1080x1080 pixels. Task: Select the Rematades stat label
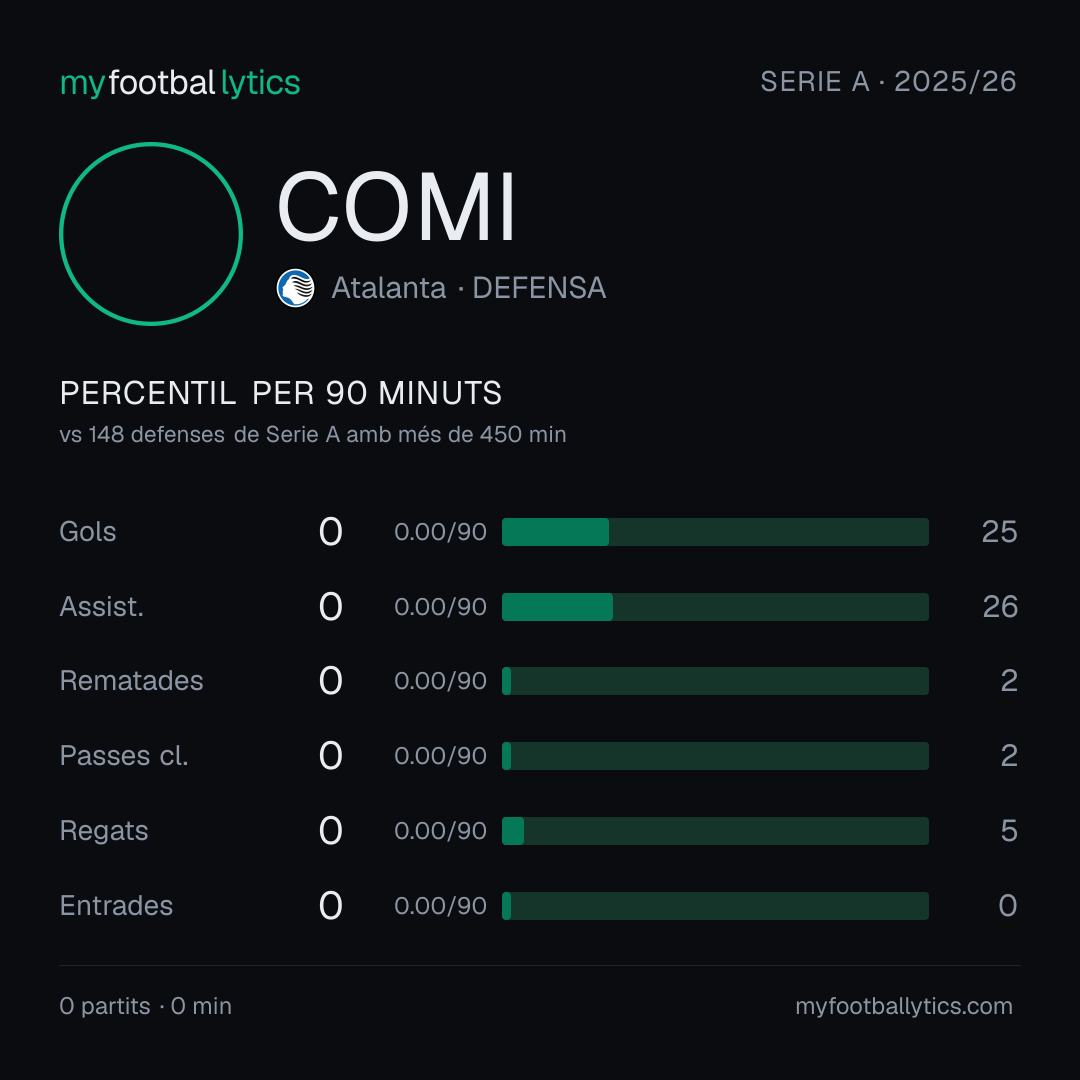tap(131, 681)
